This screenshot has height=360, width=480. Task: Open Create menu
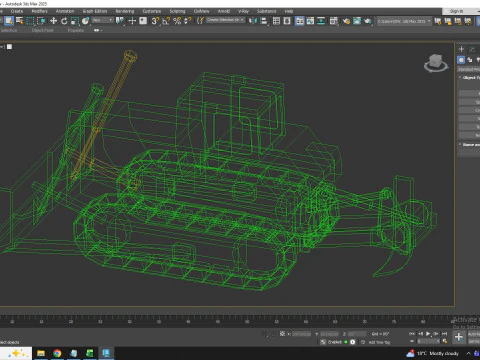coord(17,11)
